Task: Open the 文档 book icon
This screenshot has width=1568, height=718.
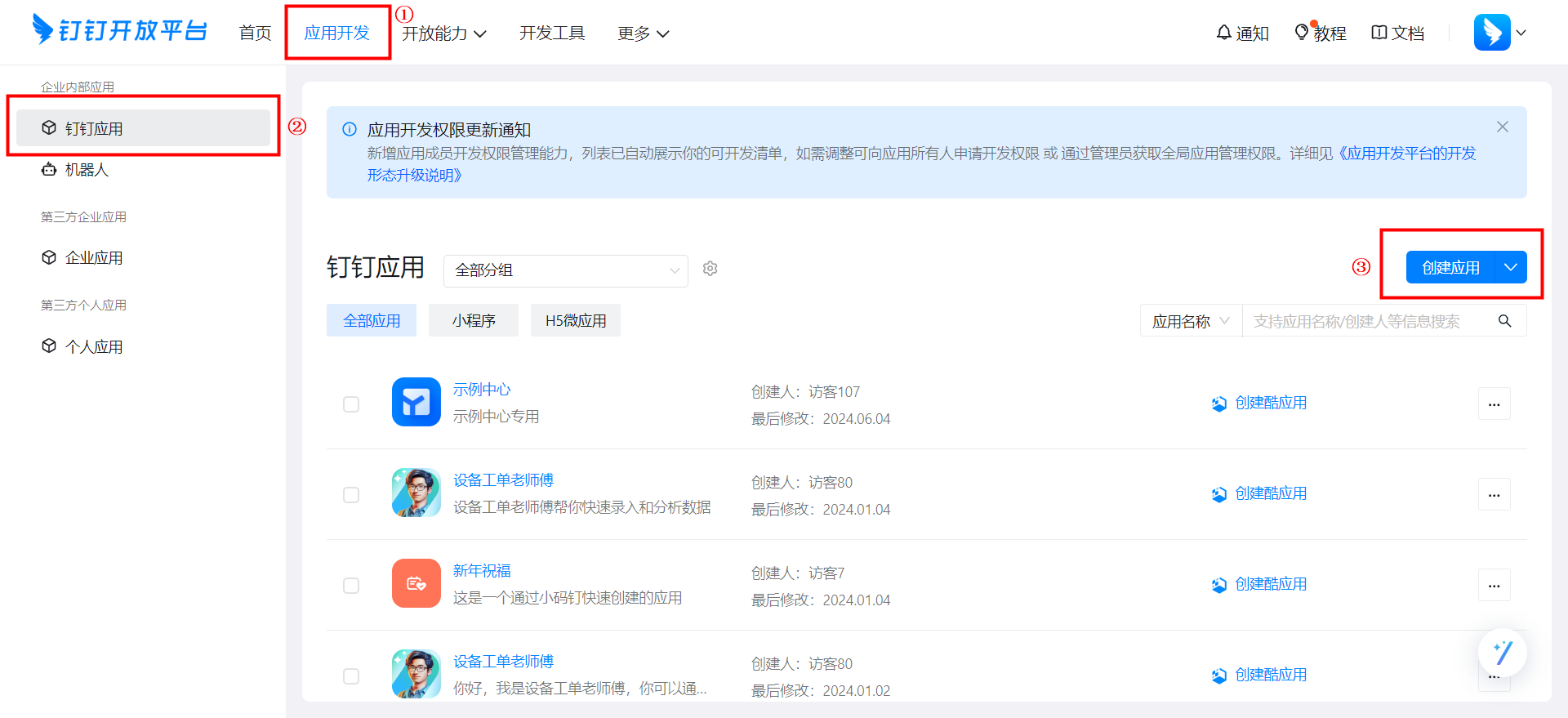Action: 1379,33
